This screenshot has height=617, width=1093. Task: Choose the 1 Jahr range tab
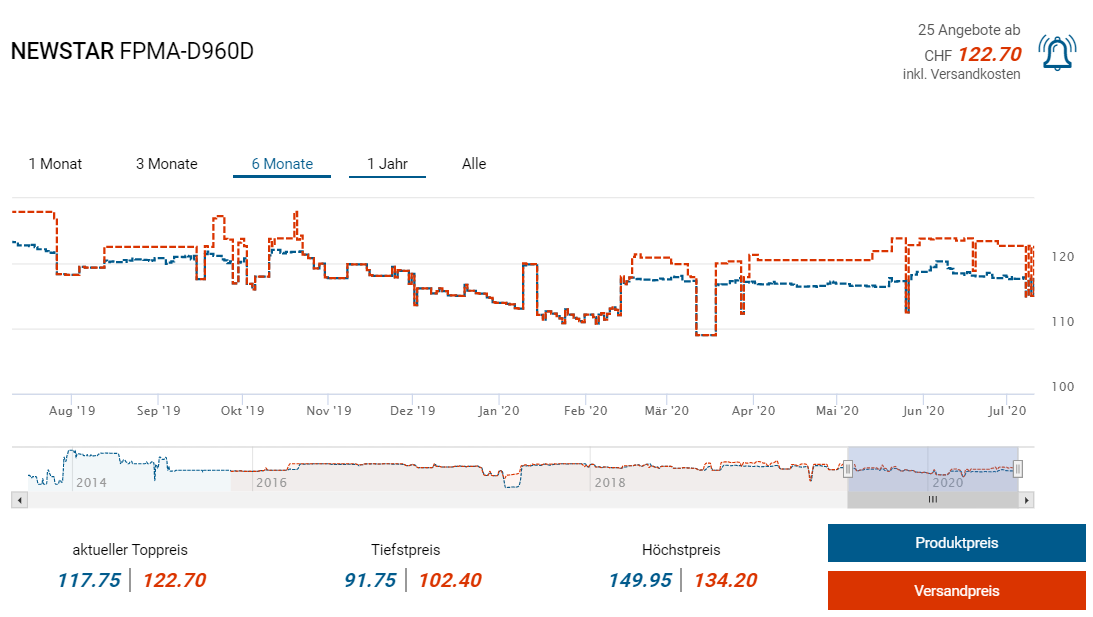coord(387,164)
